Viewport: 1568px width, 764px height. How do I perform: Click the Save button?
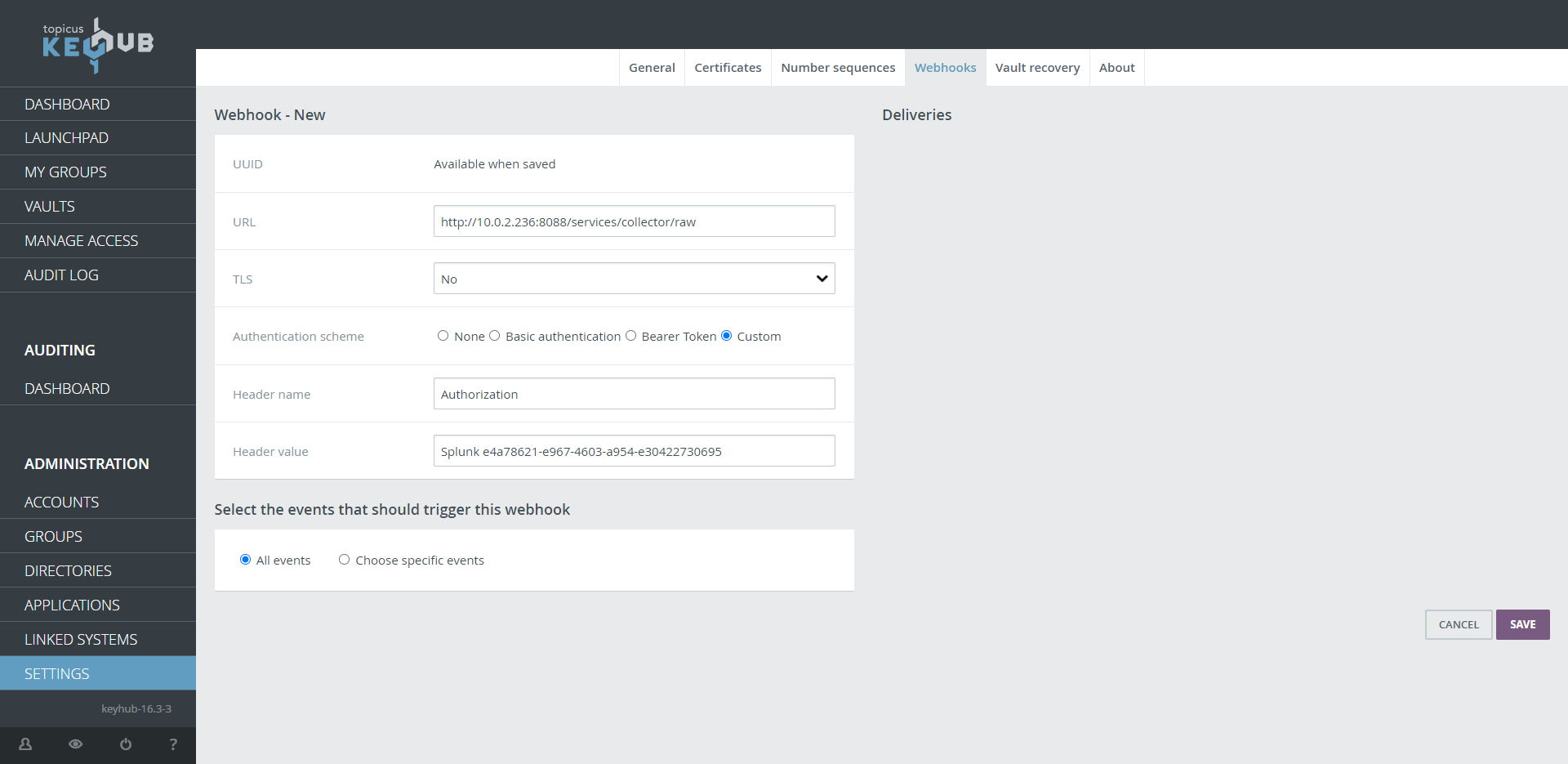point(1522,624)
